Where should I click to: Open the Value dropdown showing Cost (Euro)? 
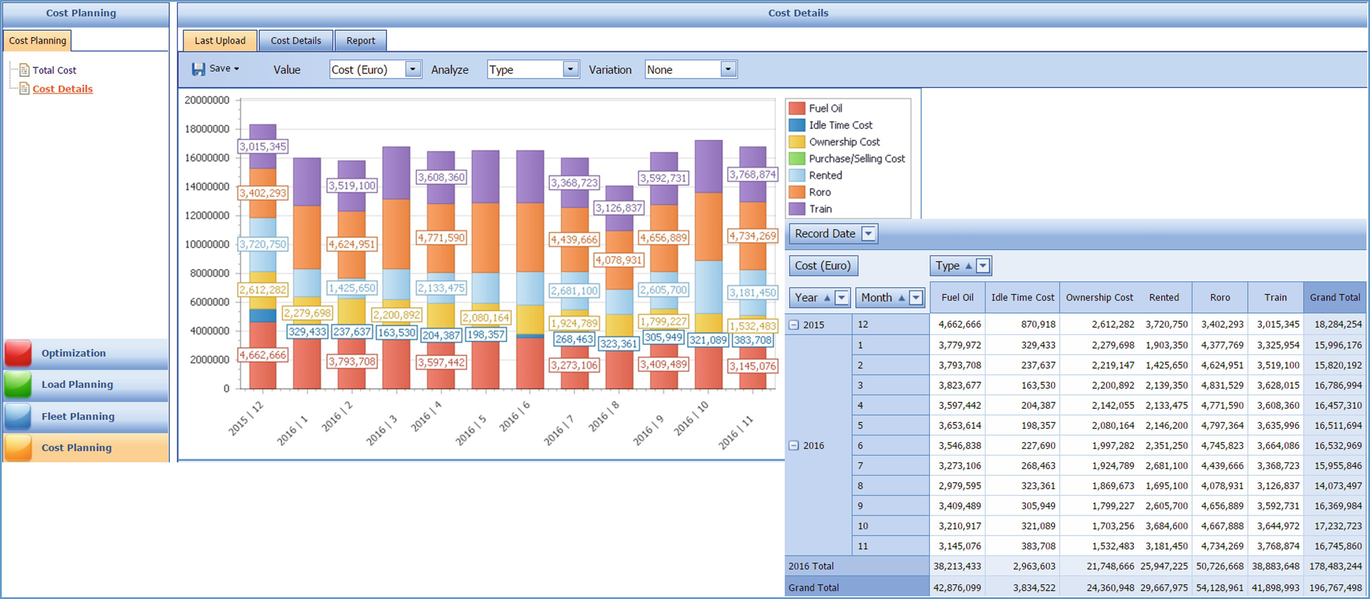(x=414, y=69)
